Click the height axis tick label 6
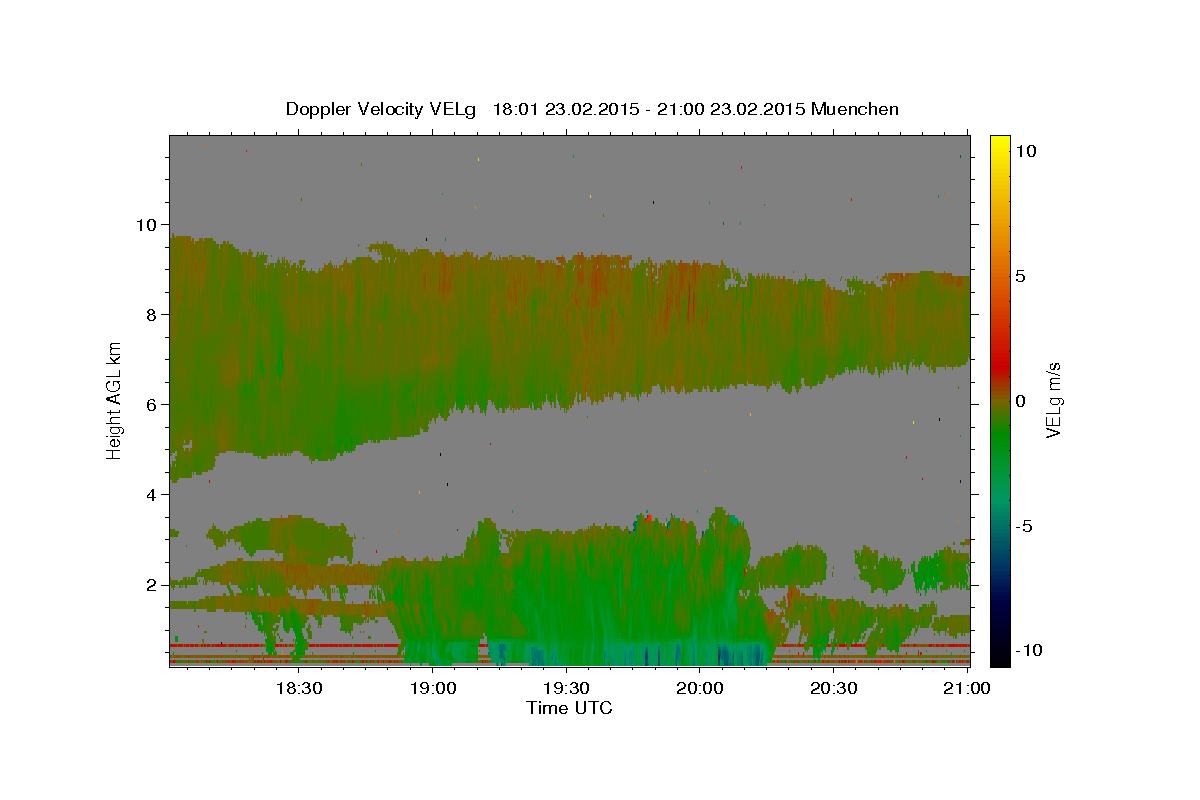This screenshot has width=1200, height=800. tap(152, 404)
